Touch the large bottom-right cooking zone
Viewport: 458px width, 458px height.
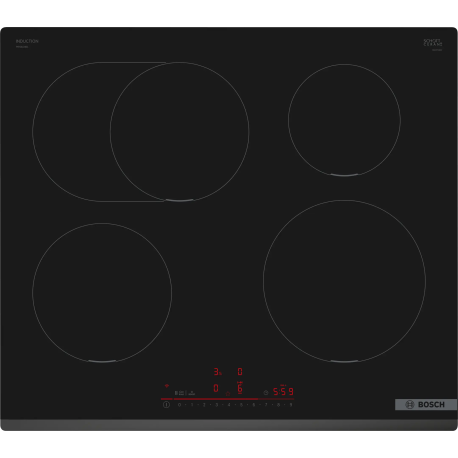(x=344, y=281)
